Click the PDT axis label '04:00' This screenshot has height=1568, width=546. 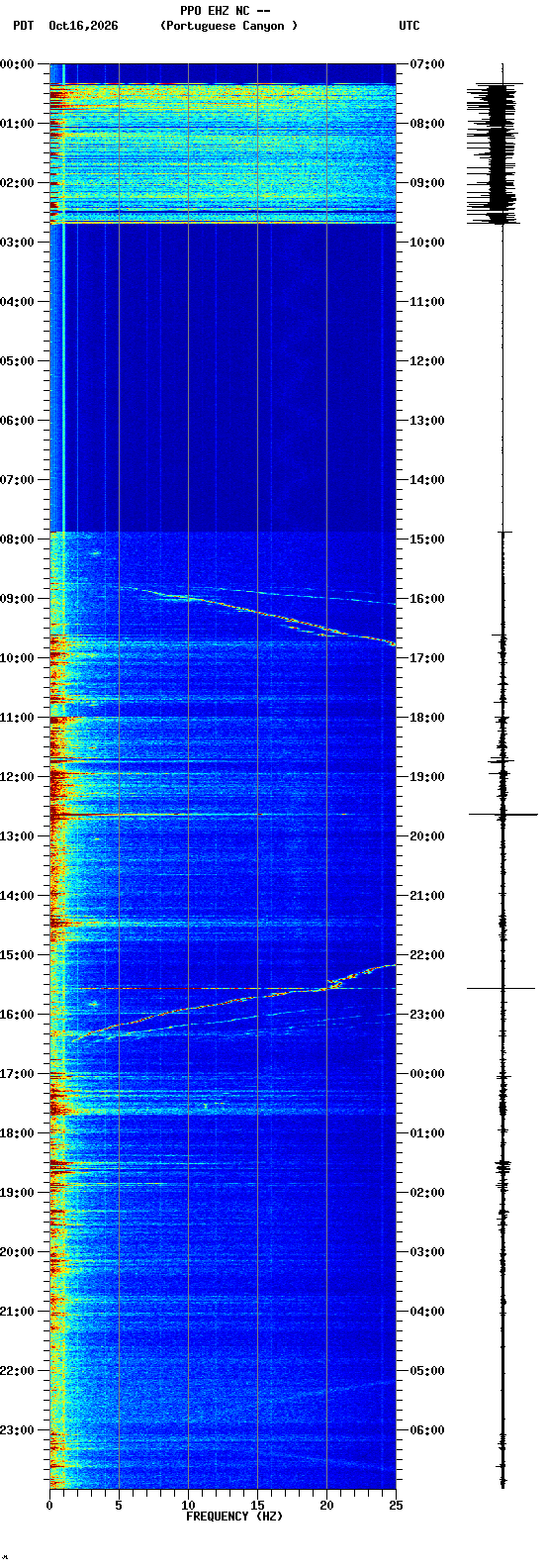tap(18, 302)
